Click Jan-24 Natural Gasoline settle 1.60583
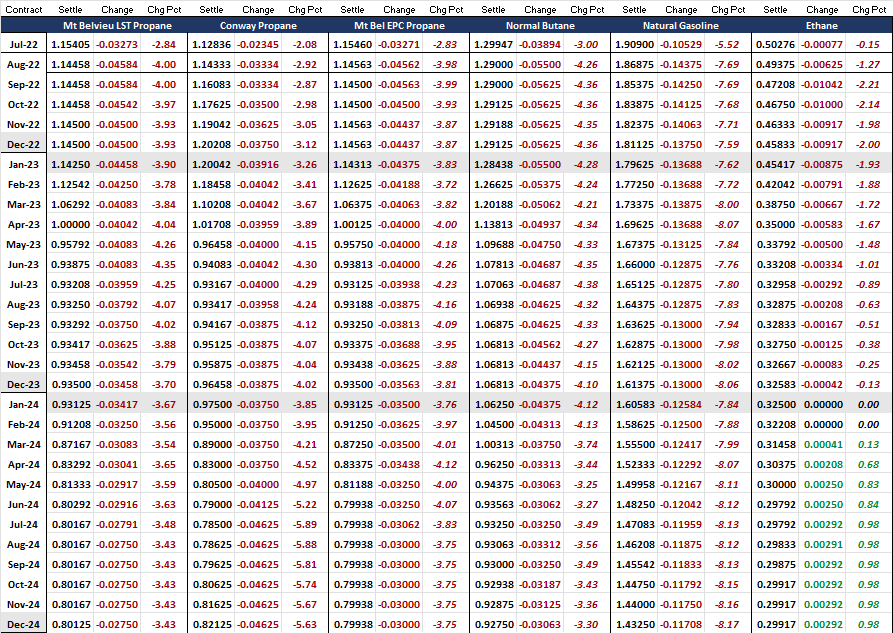The width and height of the screenshot is (893, 633). [x=634, y=405]
